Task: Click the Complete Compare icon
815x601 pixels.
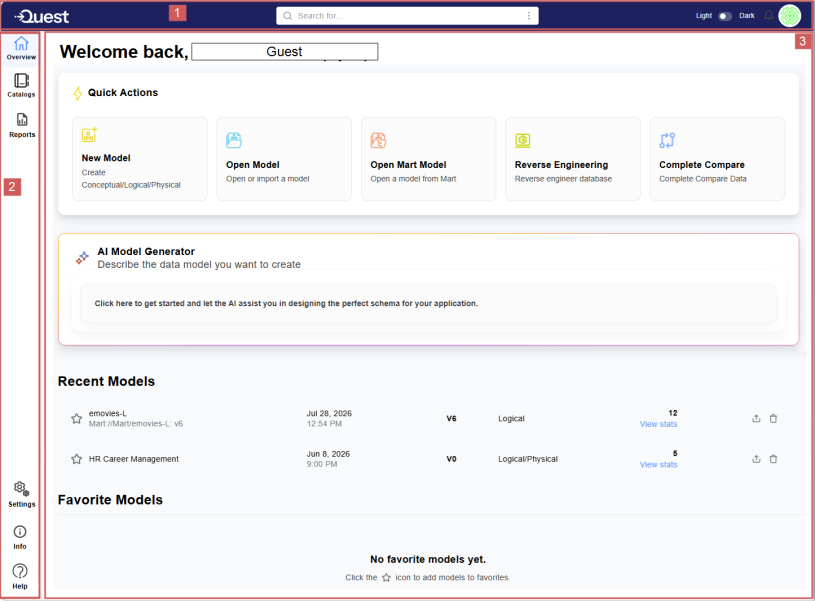Action: [667, 140]
